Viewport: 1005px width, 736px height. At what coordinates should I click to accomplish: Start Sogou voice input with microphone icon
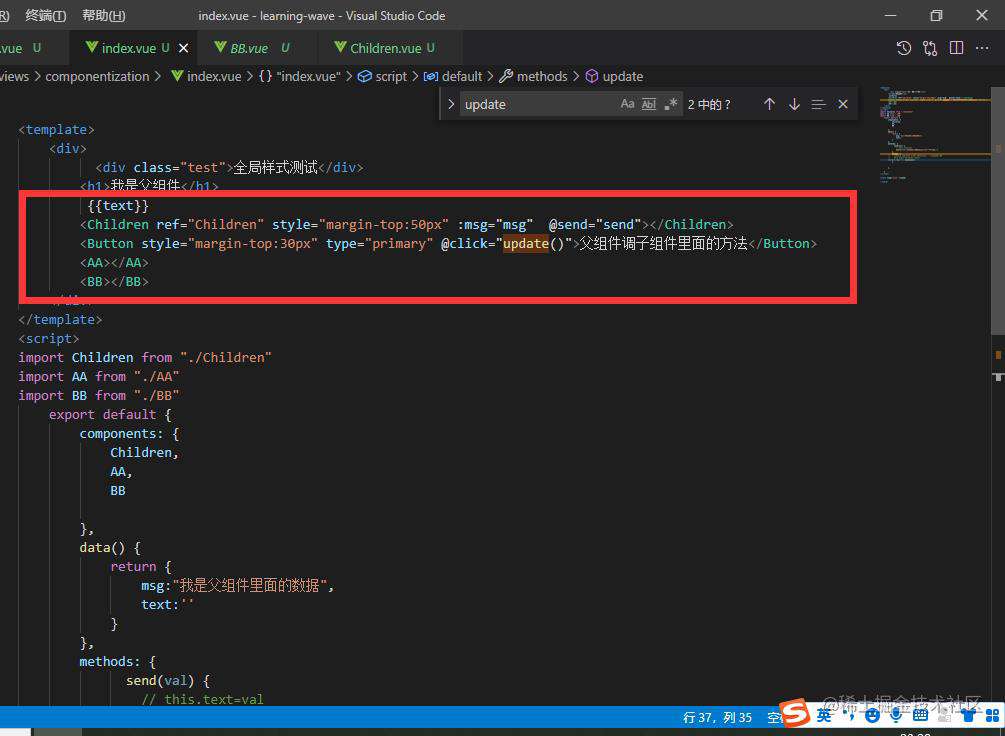pos(896,714)
